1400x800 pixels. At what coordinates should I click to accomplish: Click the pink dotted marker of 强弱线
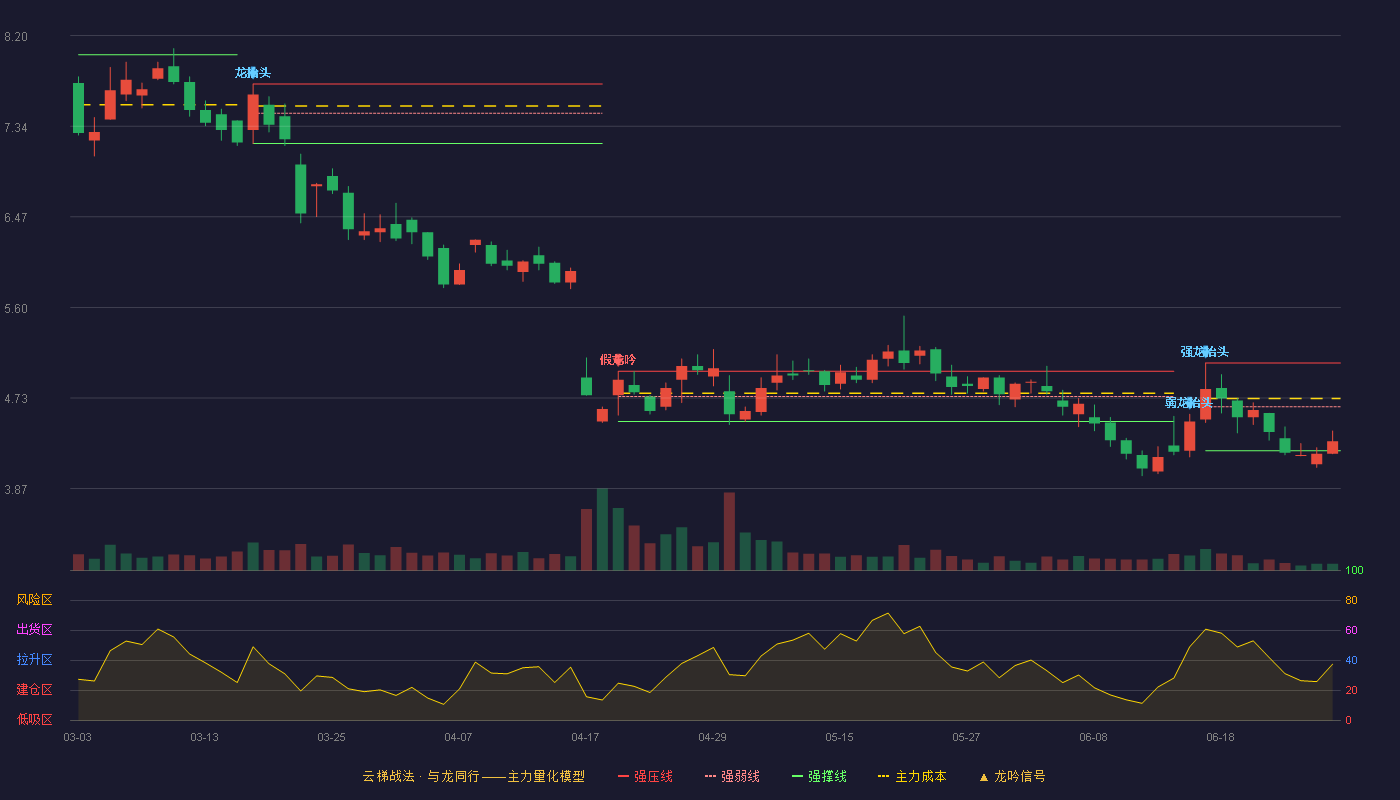pos(710,777)
